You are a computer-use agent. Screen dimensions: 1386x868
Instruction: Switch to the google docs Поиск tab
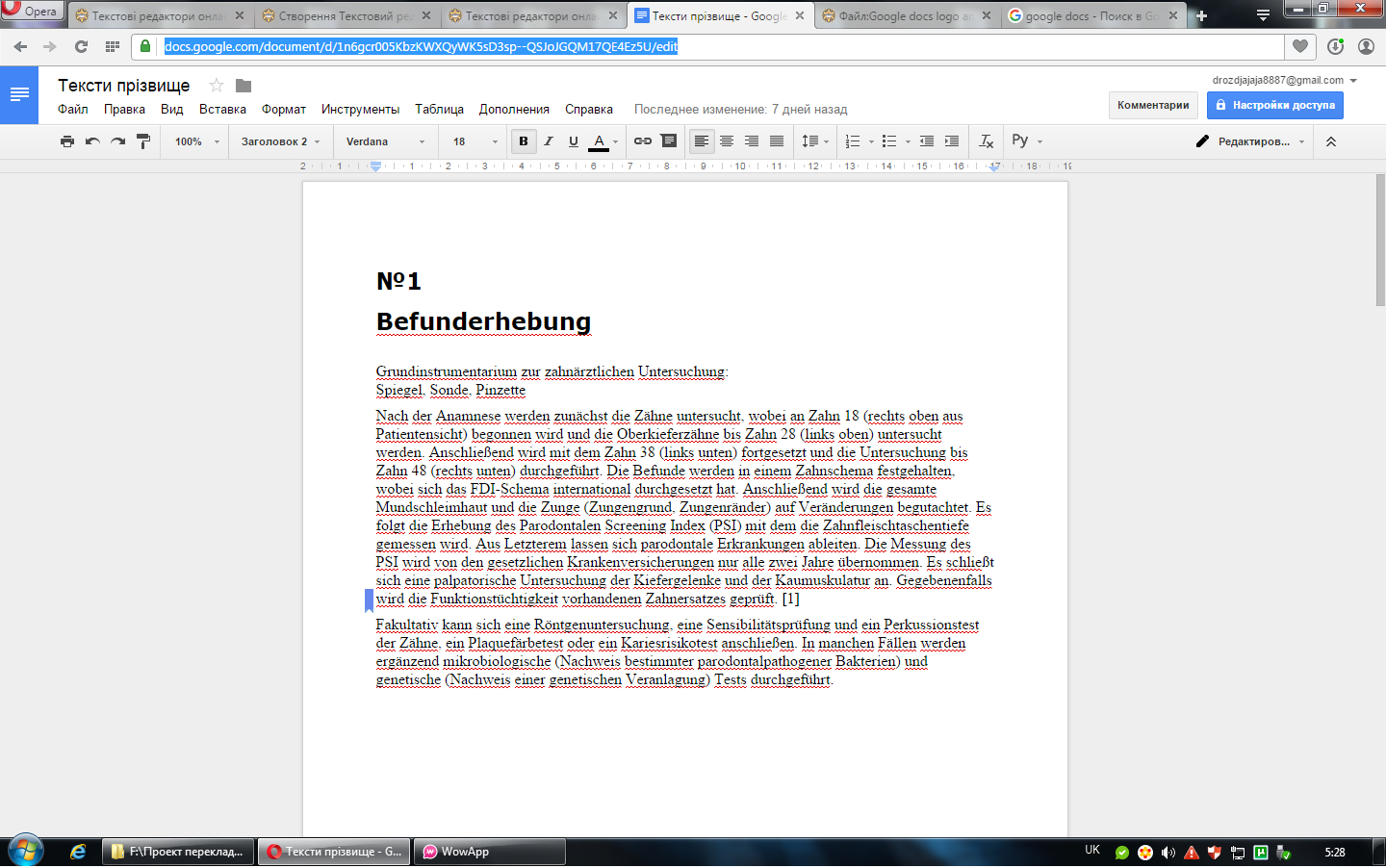1092,16
